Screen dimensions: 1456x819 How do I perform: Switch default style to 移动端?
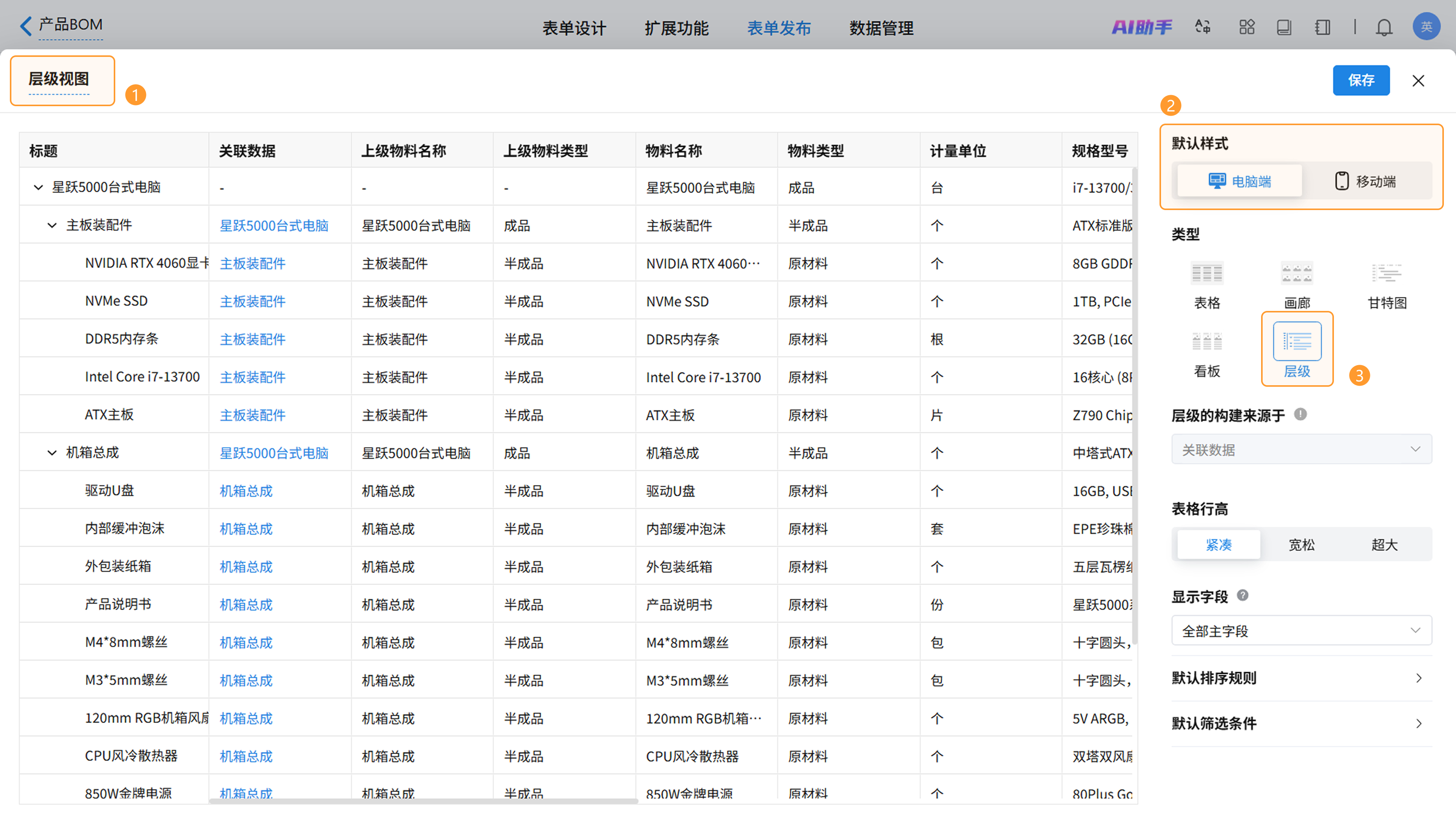1365,182
